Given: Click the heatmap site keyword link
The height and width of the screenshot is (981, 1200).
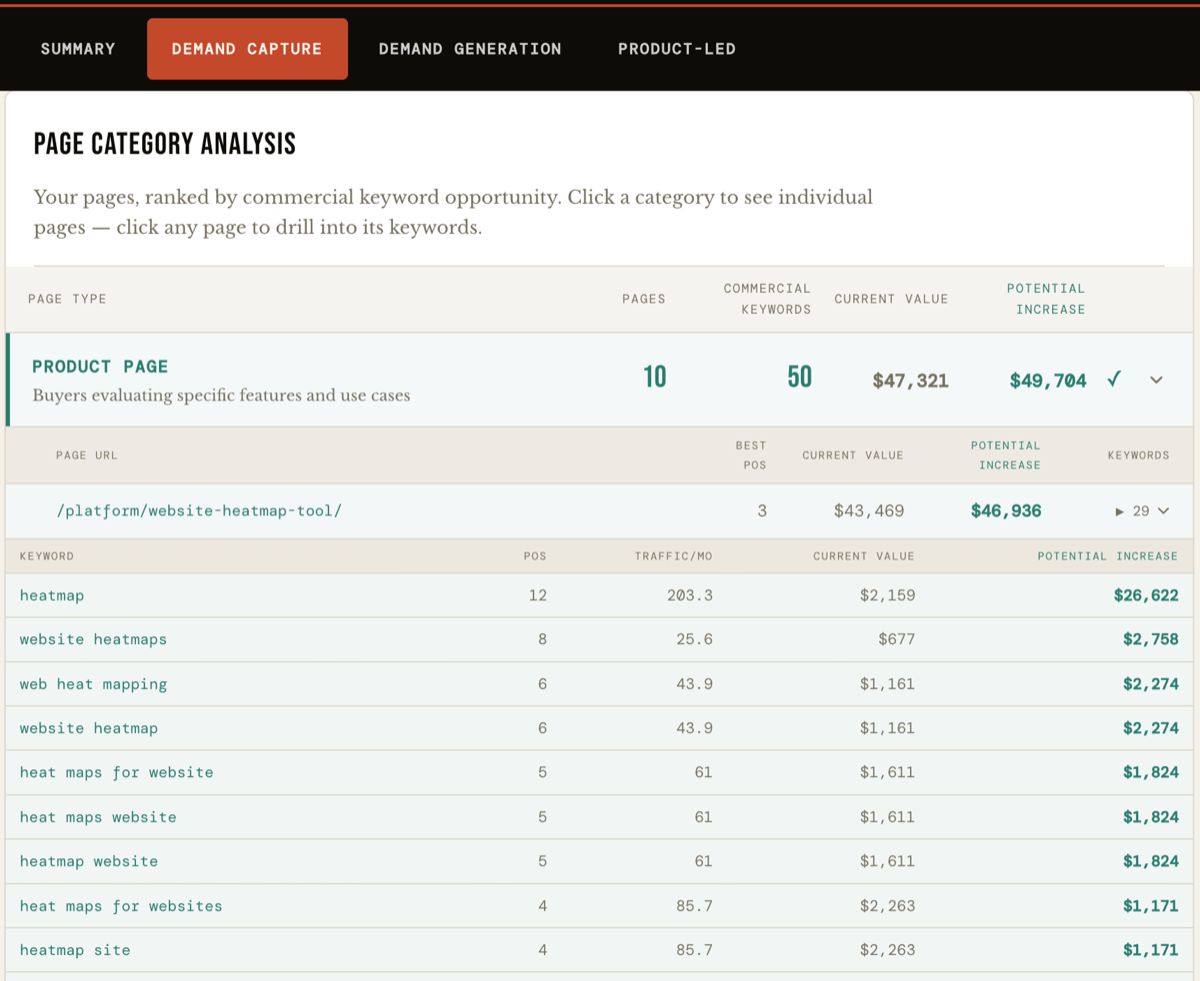Looking at the screenshot, I should 75,950.
